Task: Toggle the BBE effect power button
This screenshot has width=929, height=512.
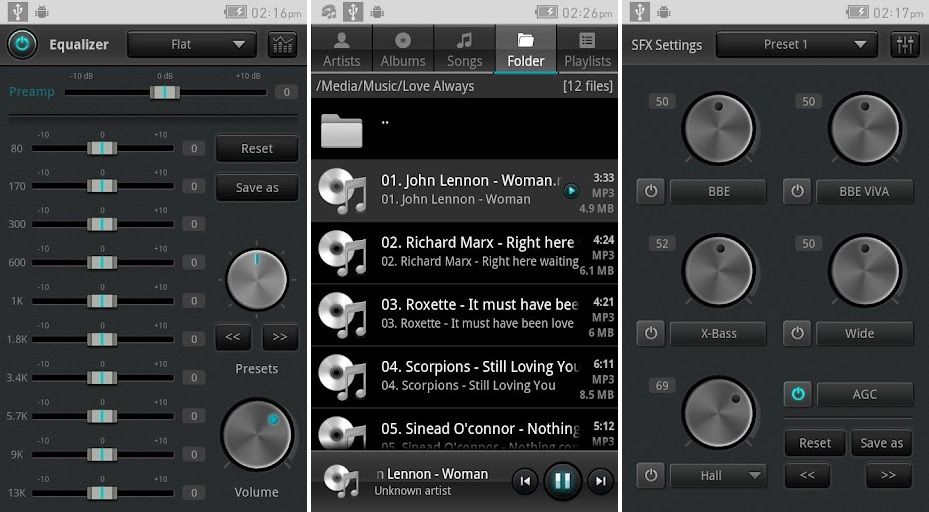Action: (x=651, y=191)
